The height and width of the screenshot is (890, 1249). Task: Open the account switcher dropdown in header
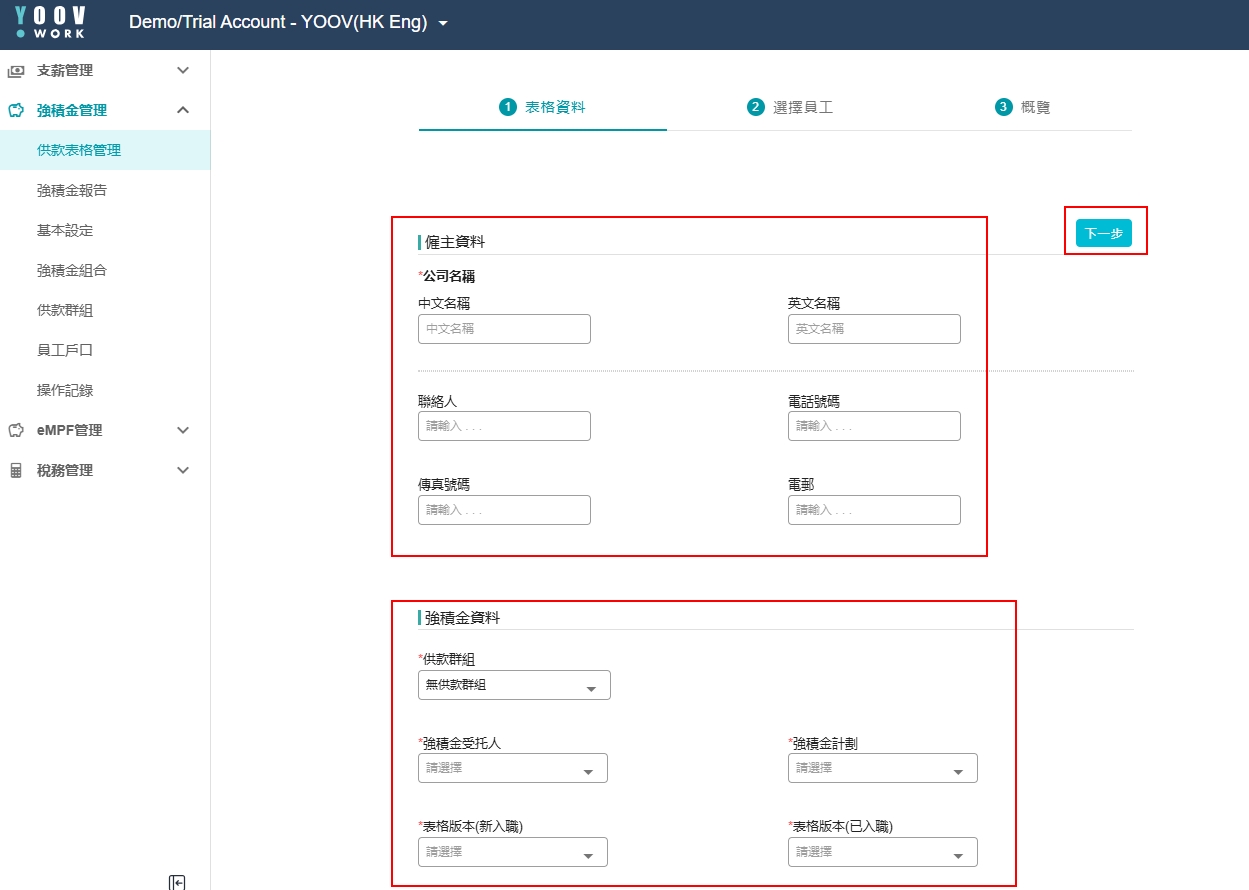pyautogui.click(x=444, y=23)
